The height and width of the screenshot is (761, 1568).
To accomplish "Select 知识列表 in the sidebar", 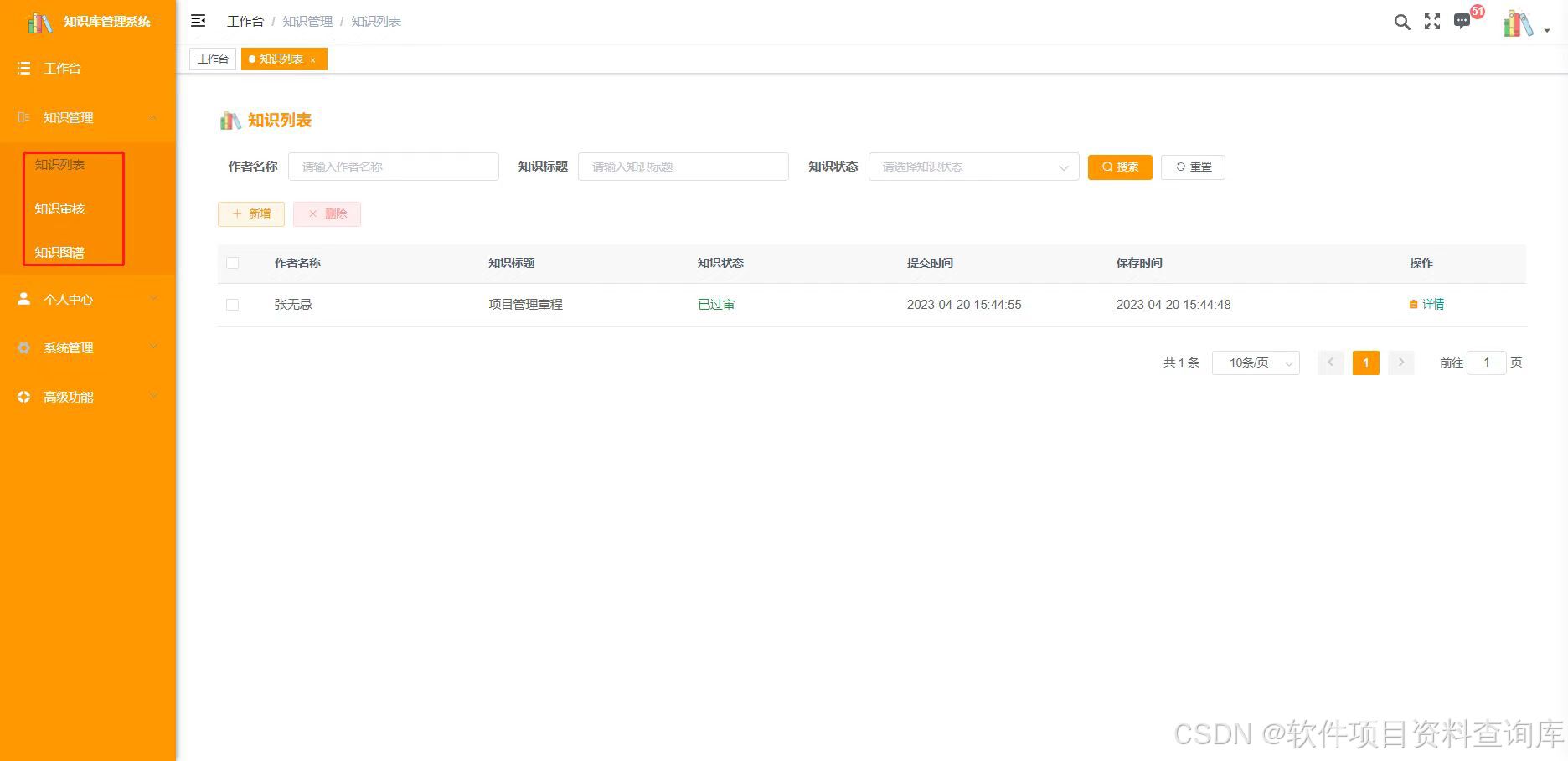I will pos(59,165).
